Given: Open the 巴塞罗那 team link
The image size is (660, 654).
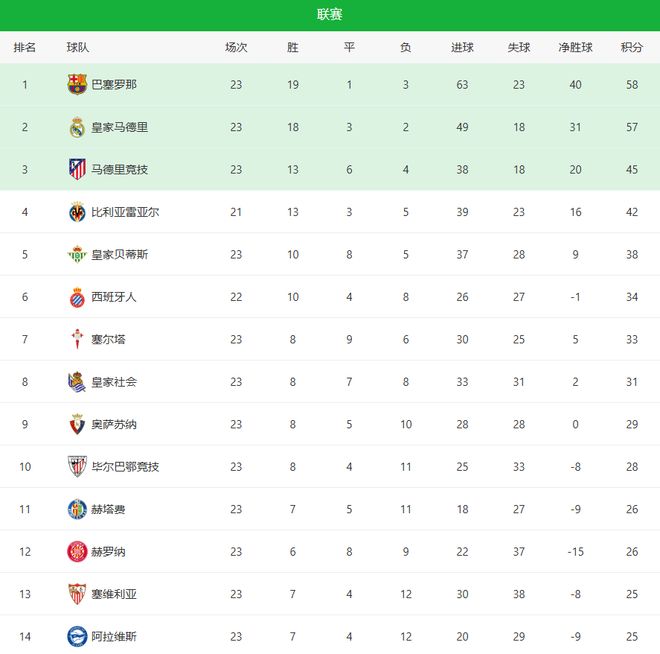Looking at the screenshot, I should pos(114,85).
